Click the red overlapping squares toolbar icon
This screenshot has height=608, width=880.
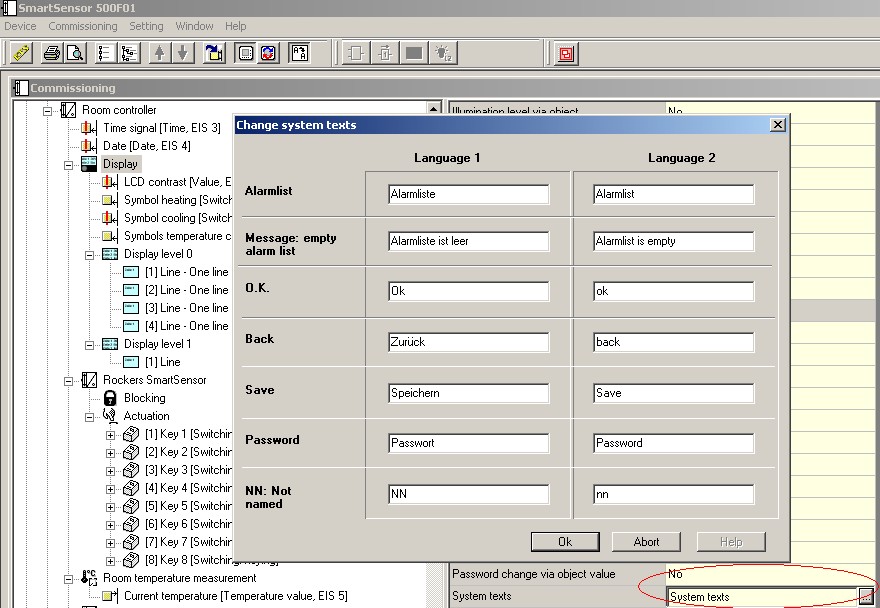click(567, 53)
